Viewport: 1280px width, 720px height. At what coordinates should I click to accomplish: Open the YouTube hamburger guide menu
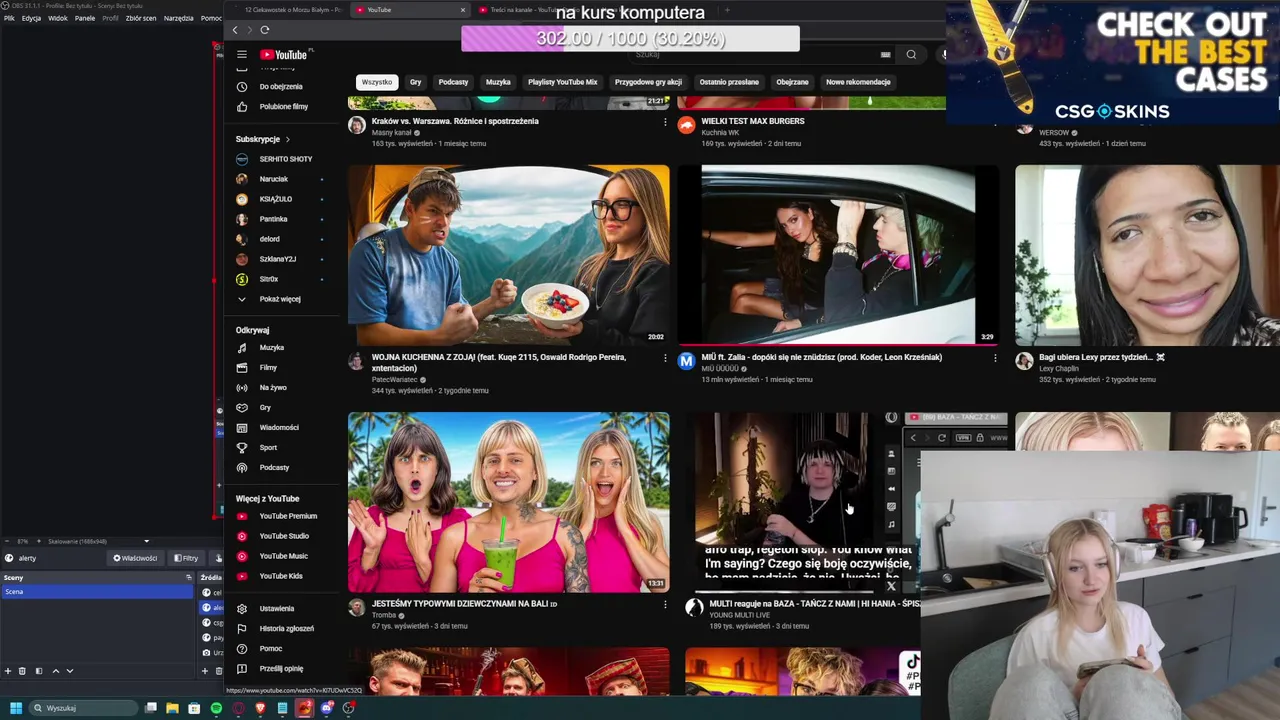[241, 55]
